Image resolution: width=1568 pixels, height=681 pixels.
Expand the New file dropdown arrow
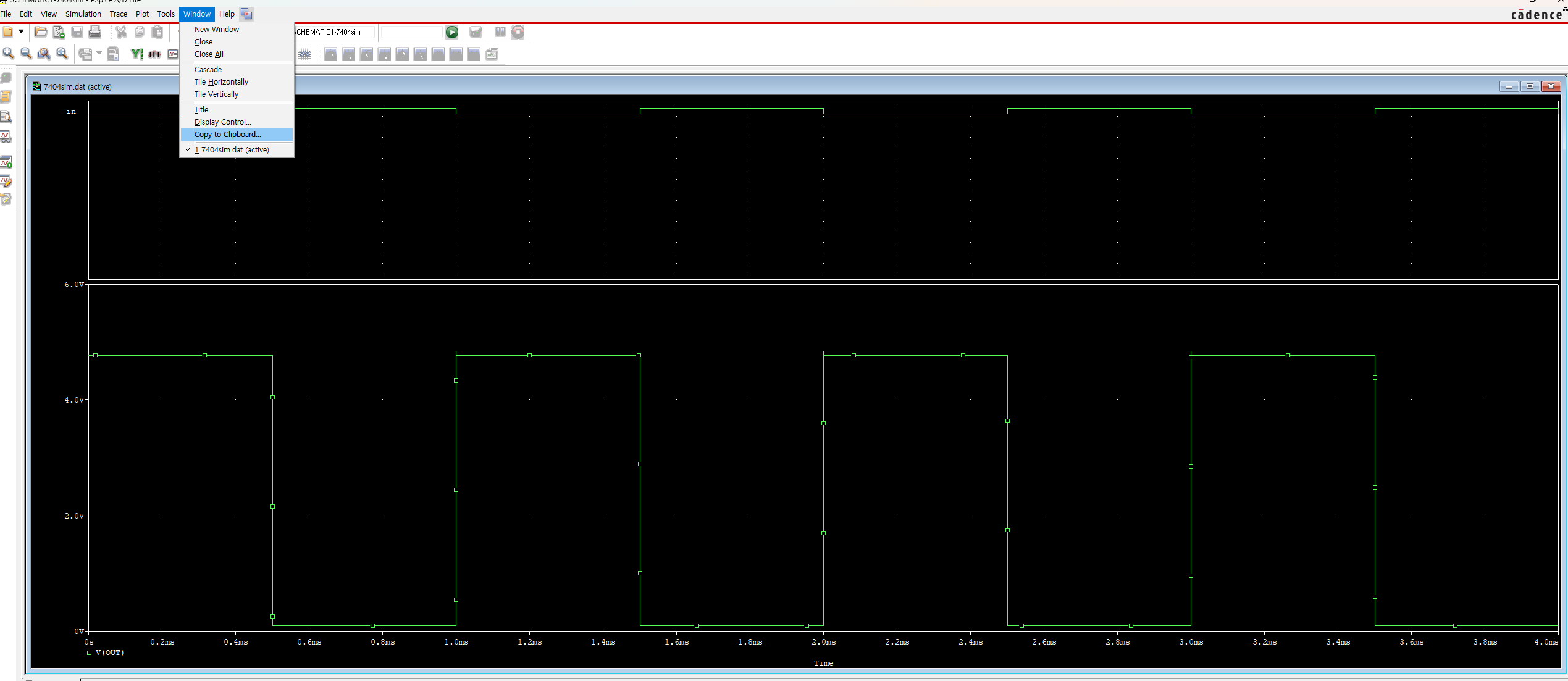point(21,32)
